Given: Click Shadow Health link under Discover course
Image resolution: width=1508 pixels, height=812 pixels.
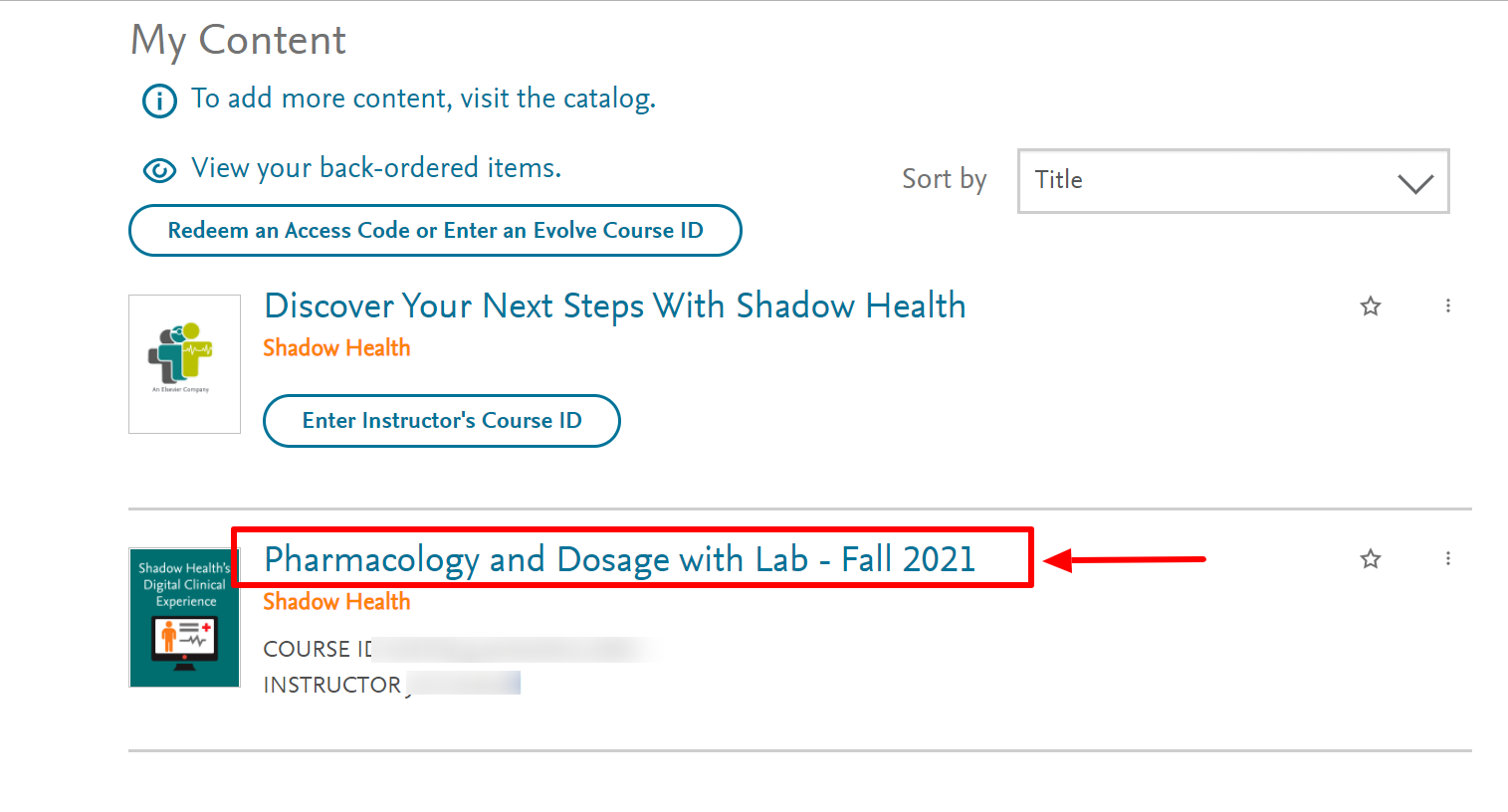Looking at the screenshot, I should click(336, 348).
